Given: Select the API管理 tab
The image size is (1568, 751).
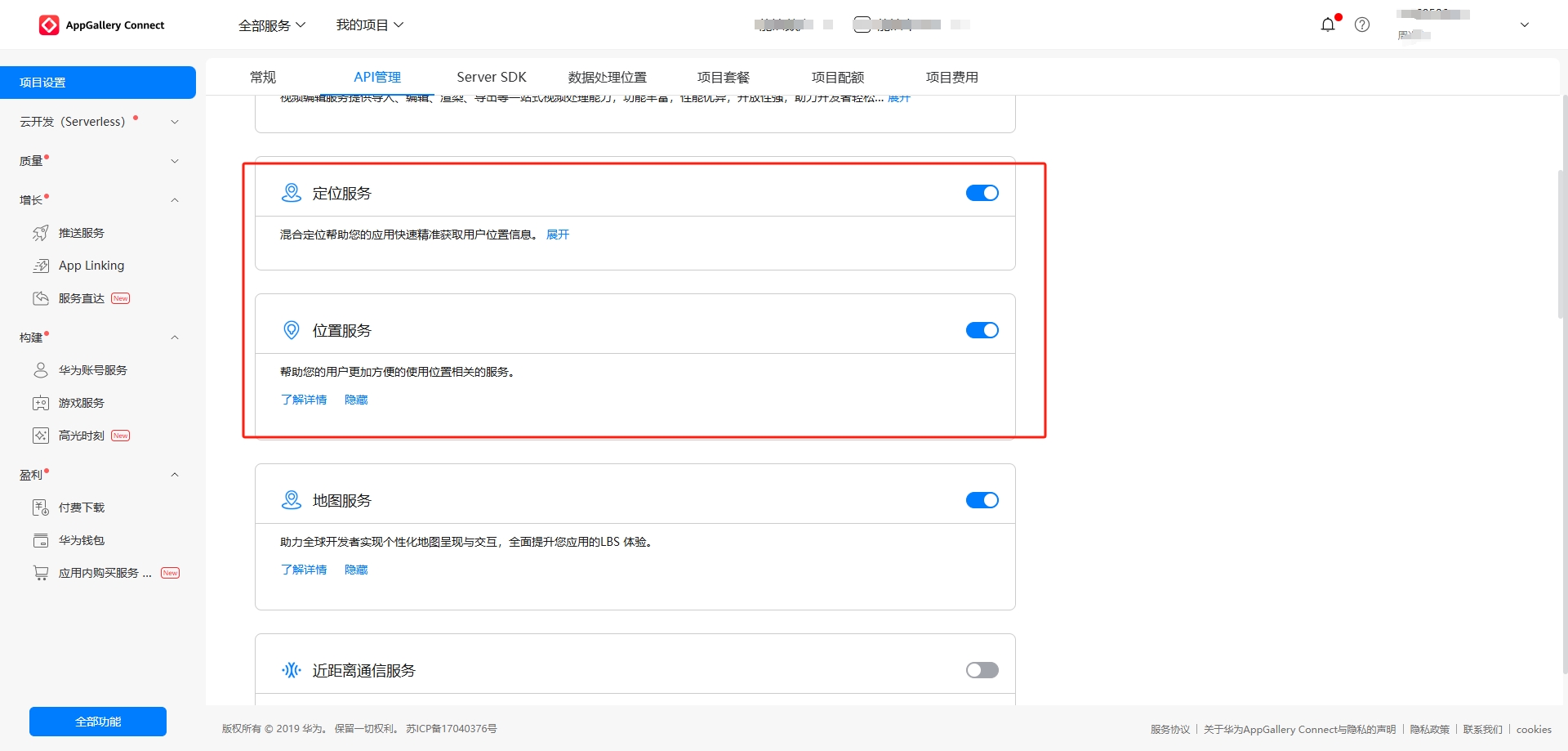Looking at the screenshot, I should [x=377, y=77].
